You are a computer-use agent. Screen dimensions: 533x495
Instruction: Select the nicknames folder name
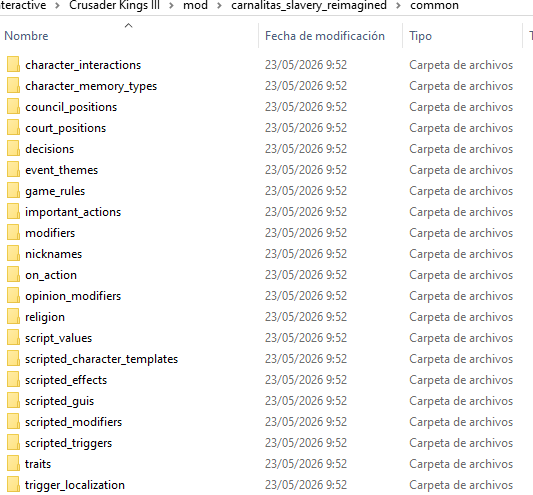coord(54,254)
